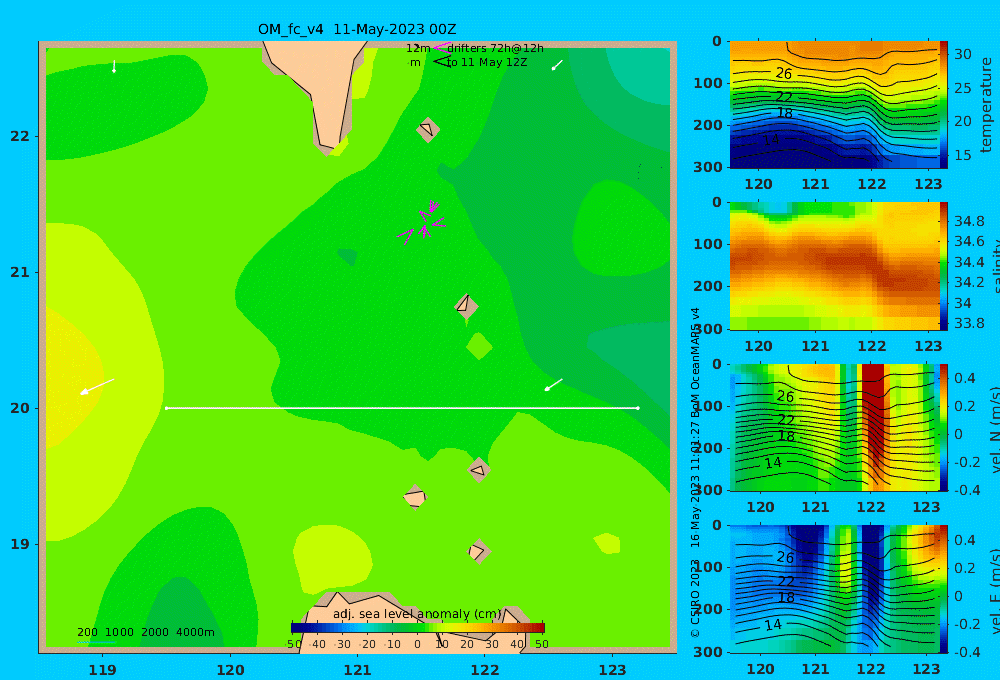Click the small island near 121.5E 22N

coord(427,130)
